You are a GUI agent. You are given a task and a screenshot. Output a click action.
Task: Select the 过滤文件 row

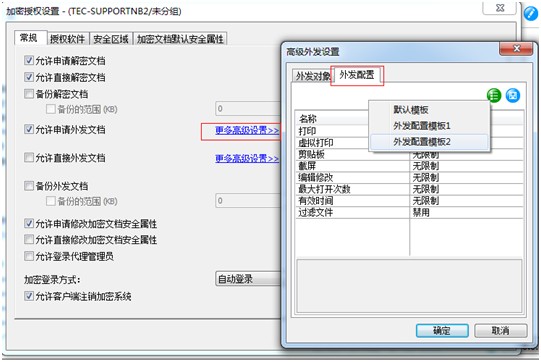tap(409, 212)
